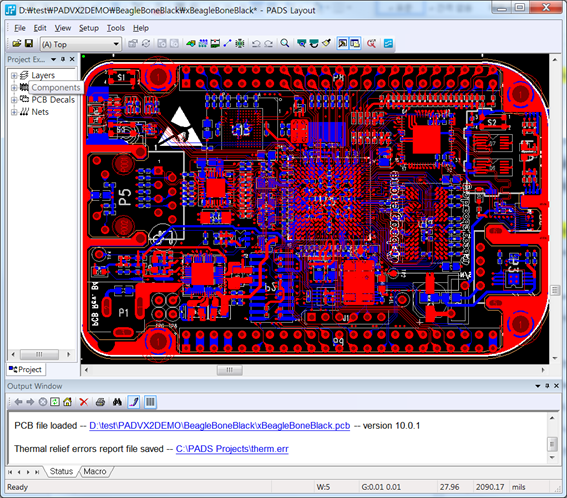Click the horizontal scrollbar thumb under PCB view

[230, 370]
